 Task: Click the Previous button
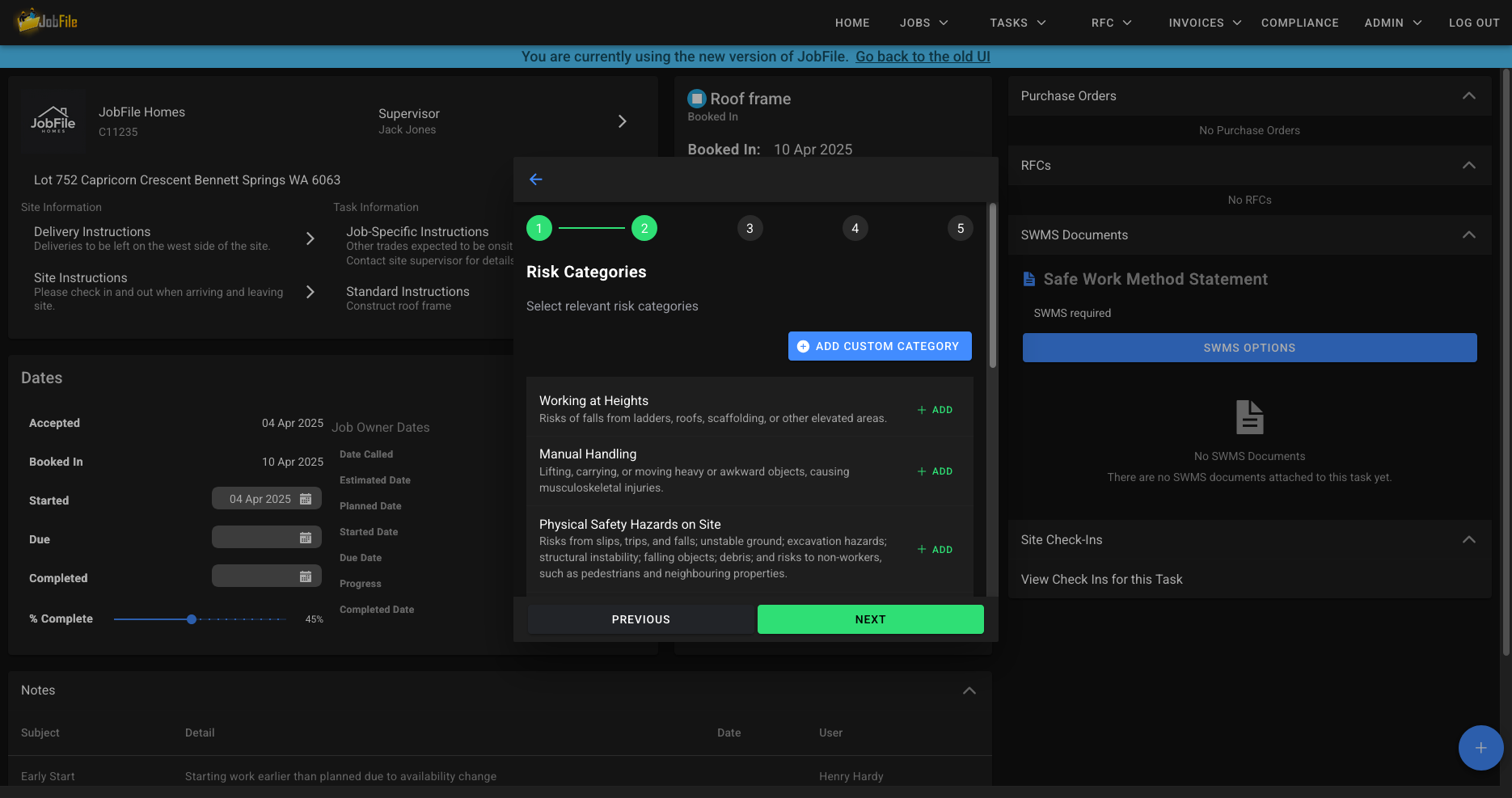[641, 619]
